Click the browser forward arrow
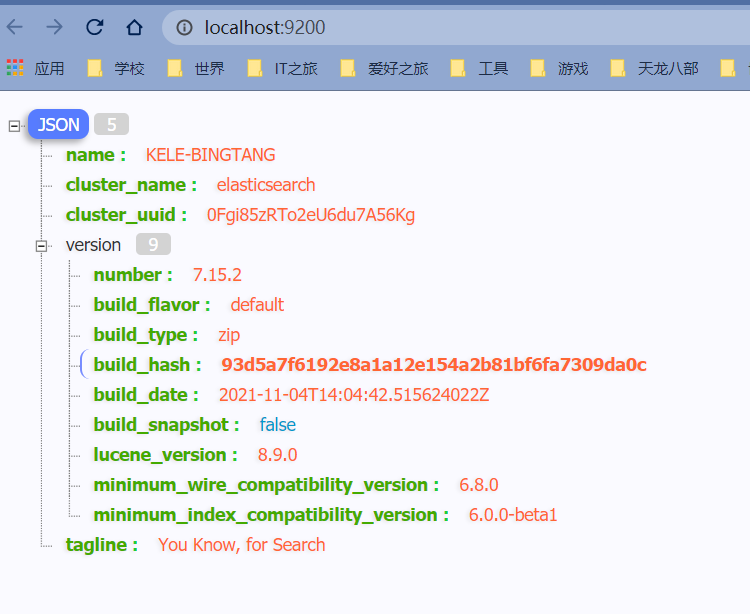Screen dimensions: 750x614 [x=54, y=27]
